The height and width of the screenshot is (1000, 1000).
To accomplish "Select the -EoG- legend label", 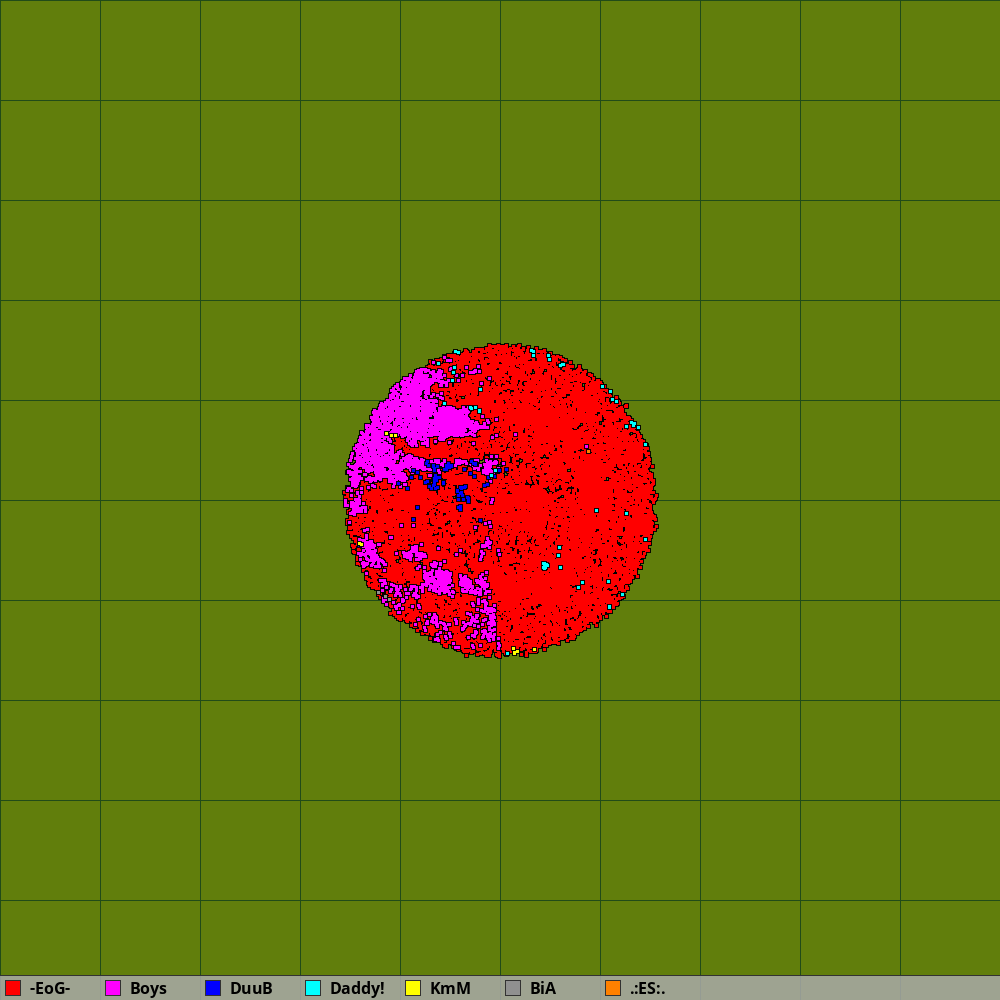I will click(x=50, y=988).
